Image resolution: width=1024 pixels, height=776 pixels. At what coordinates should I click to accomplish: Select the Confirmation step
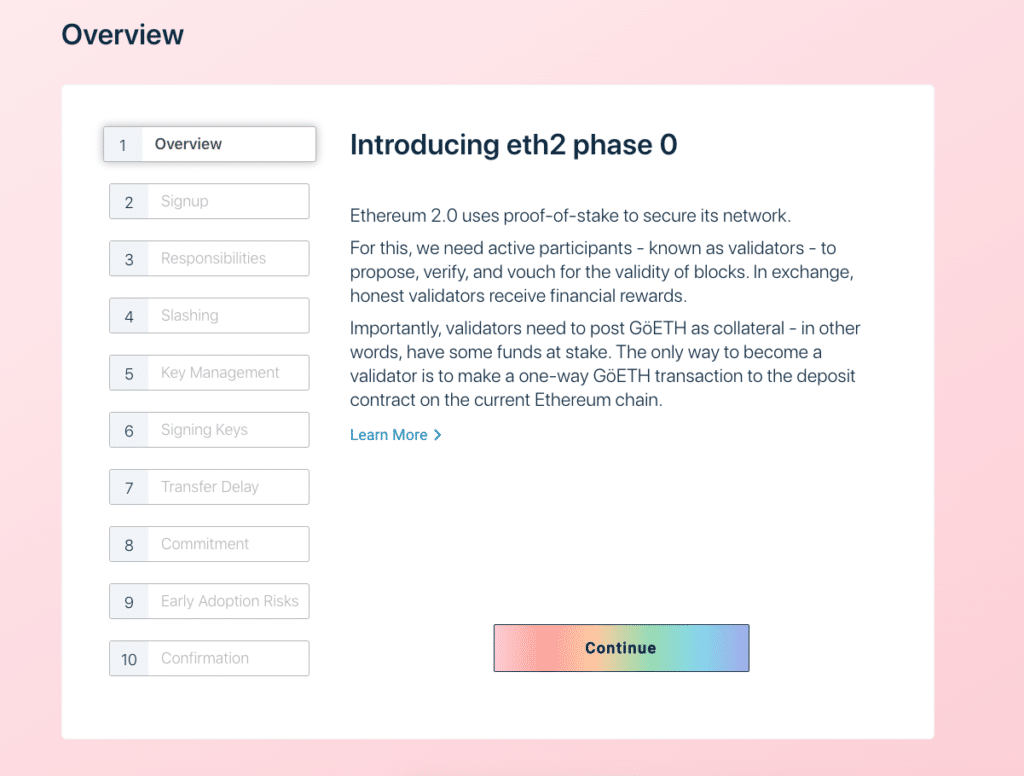pos(209,658)
